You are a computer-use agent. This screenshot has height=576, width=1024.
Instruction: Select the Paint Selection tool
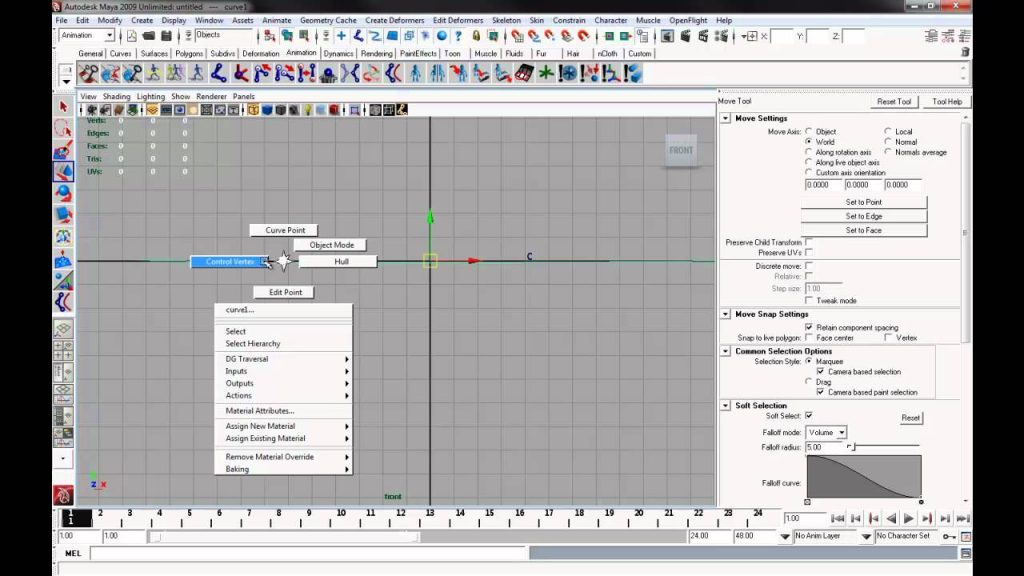63,151
